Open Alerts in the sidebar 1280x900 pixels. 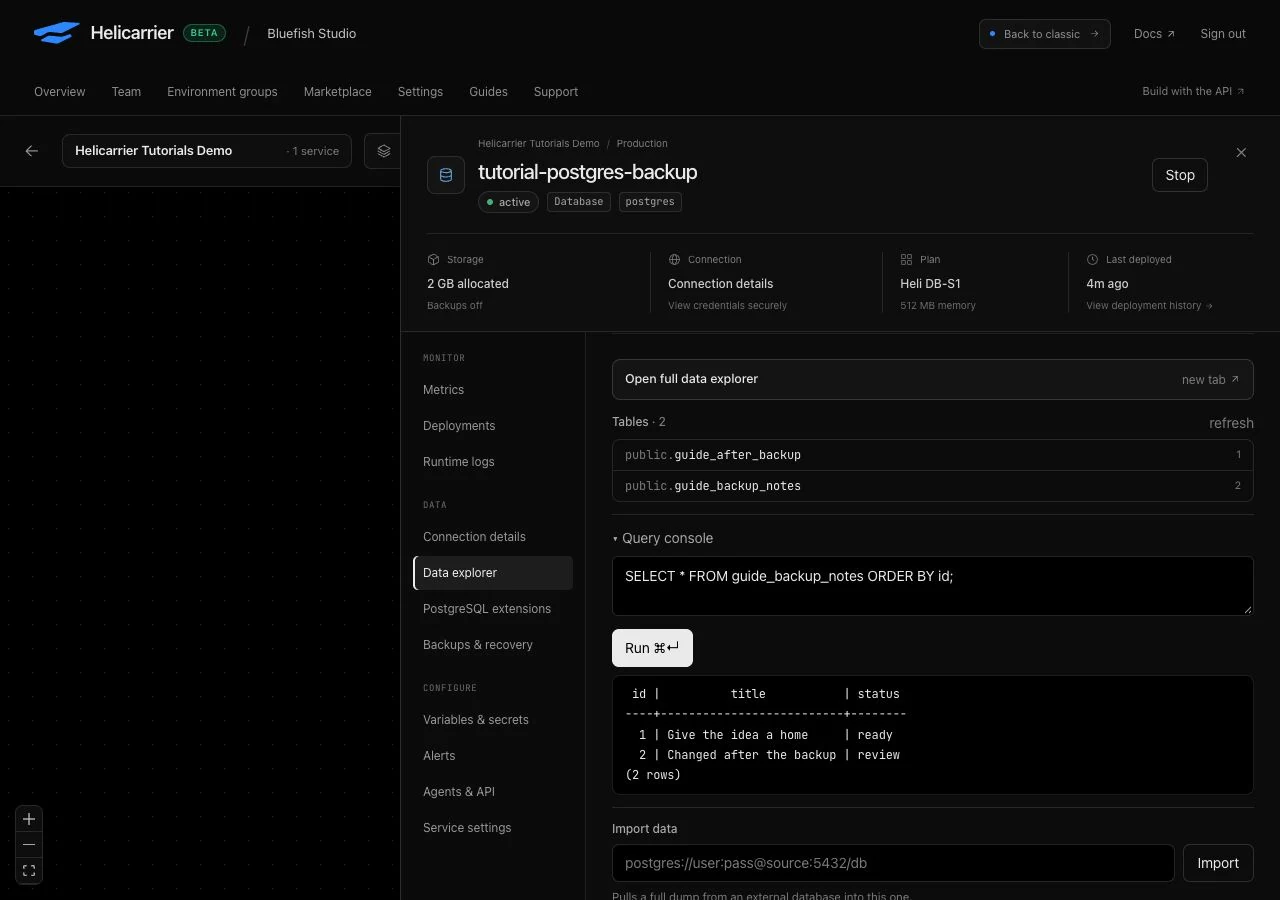tap(493, 756)
